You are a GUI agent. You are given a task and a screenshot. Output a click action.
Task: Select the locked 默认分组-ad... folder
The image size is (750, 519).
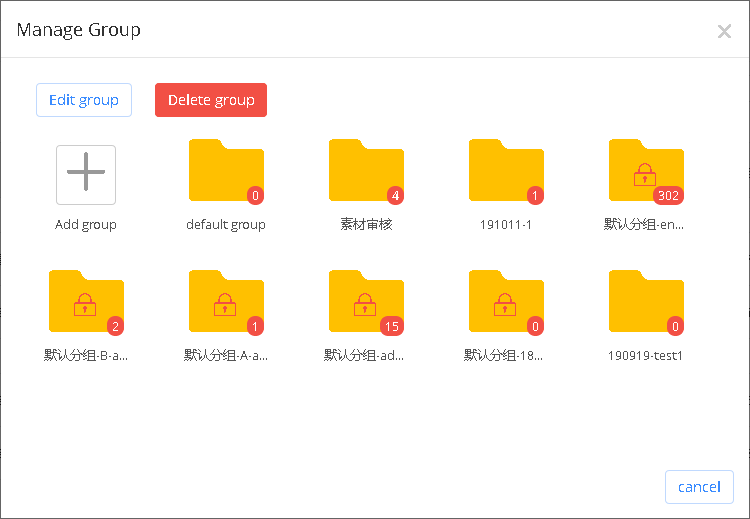(x=366, y=301)
